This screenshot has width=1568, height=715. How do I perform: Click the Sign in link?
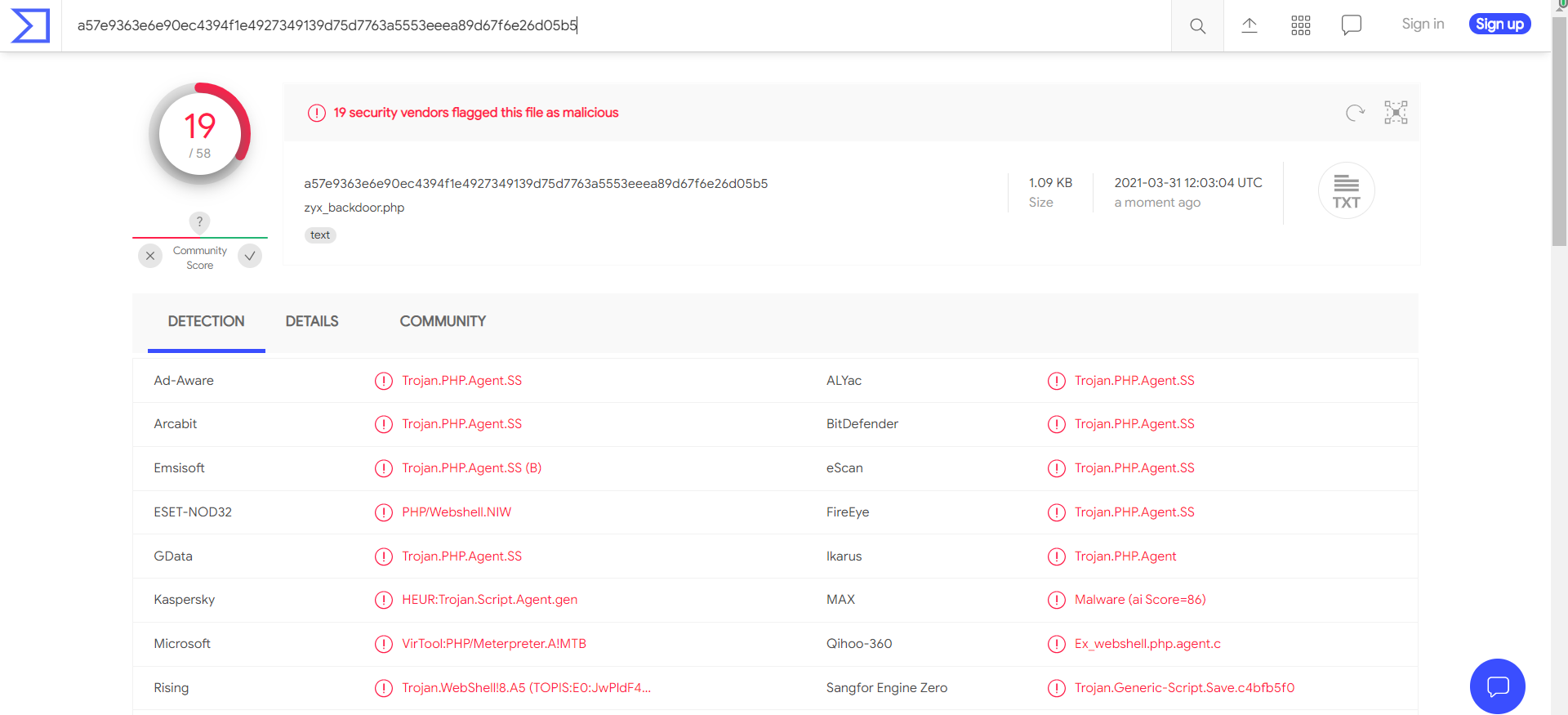tap(1423, 25)
